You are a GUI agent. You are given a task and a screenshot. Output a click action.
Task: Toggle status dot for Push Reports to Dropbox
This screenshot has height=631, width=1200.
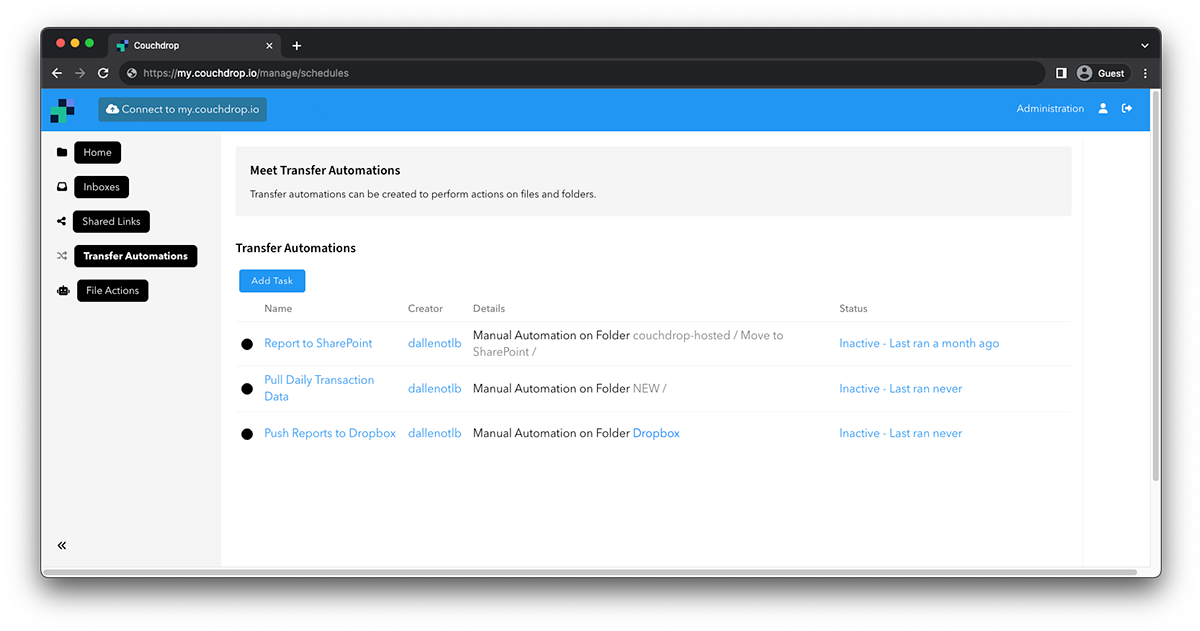[x=247, y=434]
